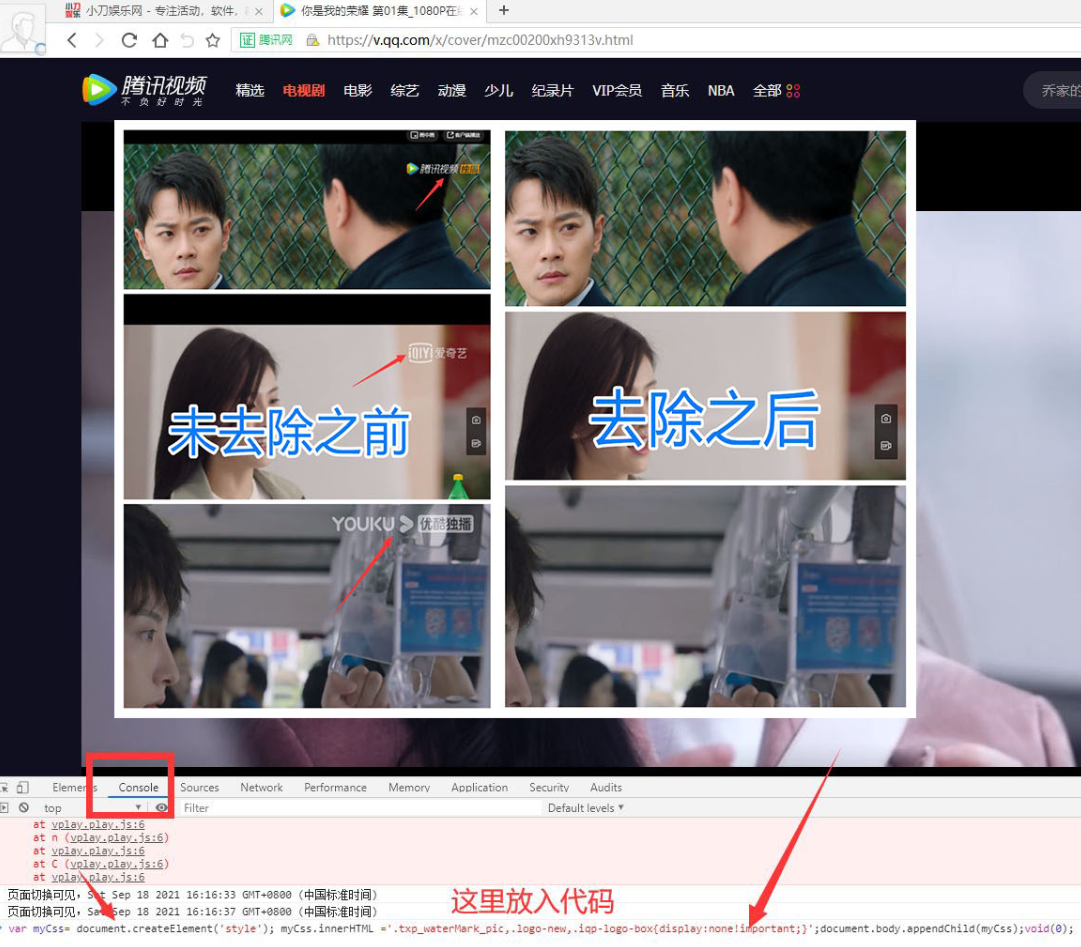Viewport: 1081px width, 947px height.
Task: Select the 你是我的荣耀 第01集 tab
Action: [378, 11]
